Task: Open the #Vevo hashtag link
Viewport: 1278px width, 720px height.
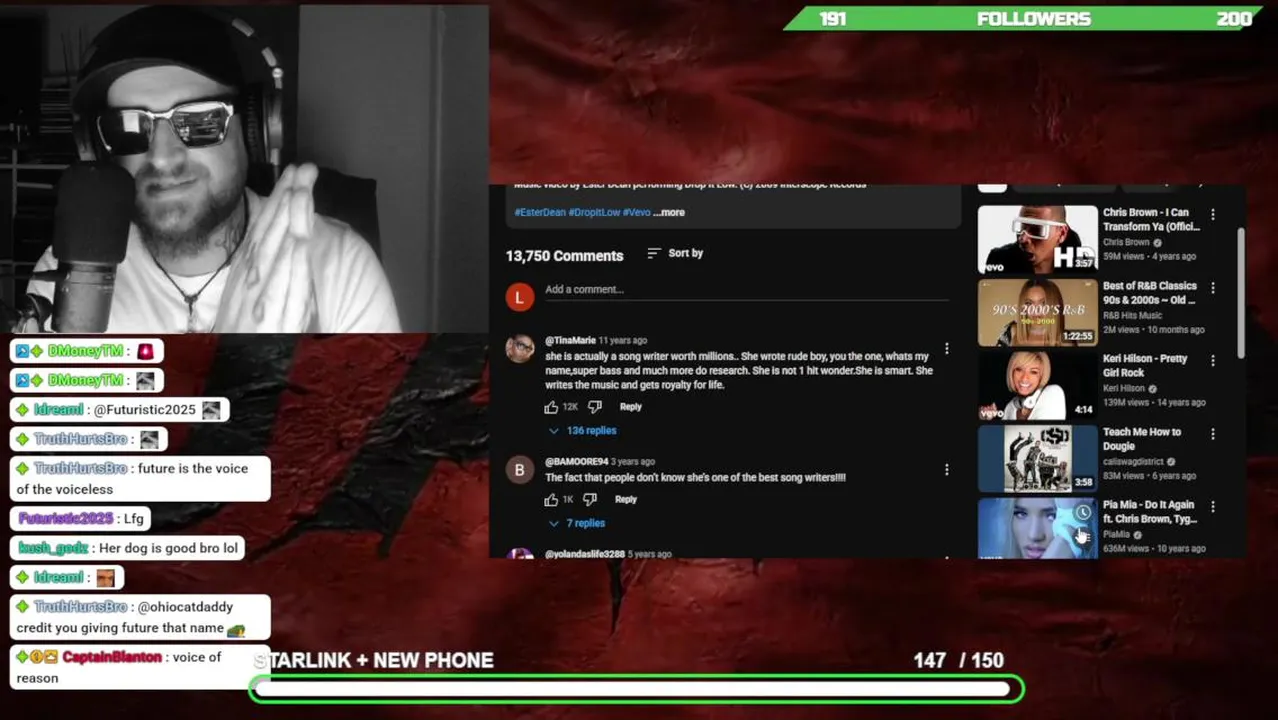Action: [x=637, y=212]
